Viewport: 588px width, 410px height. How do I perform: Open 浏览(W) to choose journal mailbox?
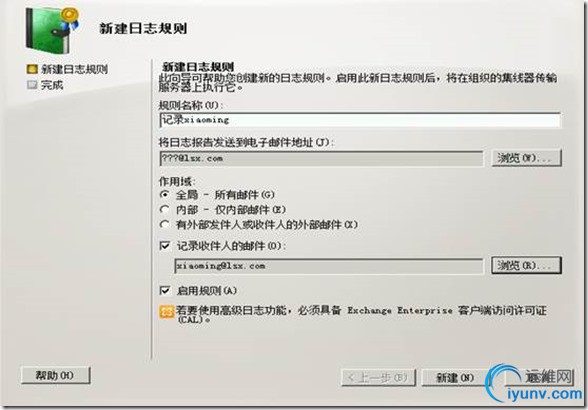point(526,158)
